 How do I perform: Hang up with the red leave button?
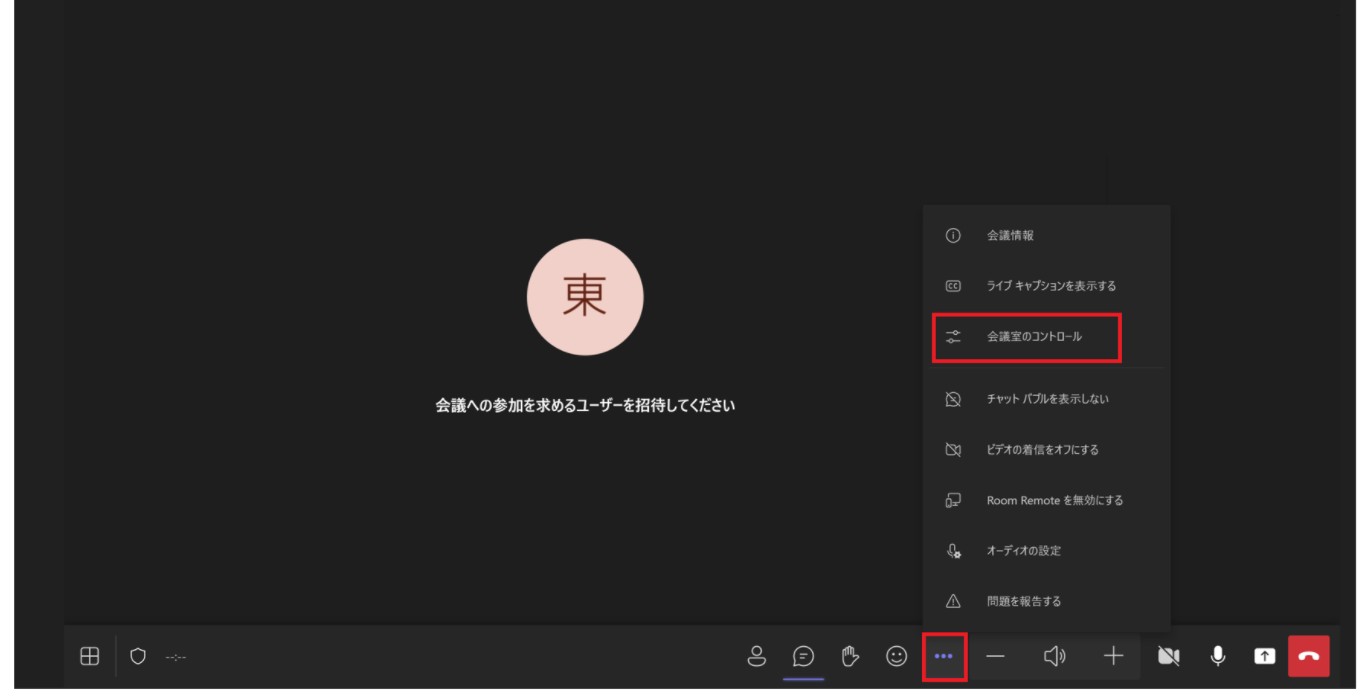(x=1309, y=656)
